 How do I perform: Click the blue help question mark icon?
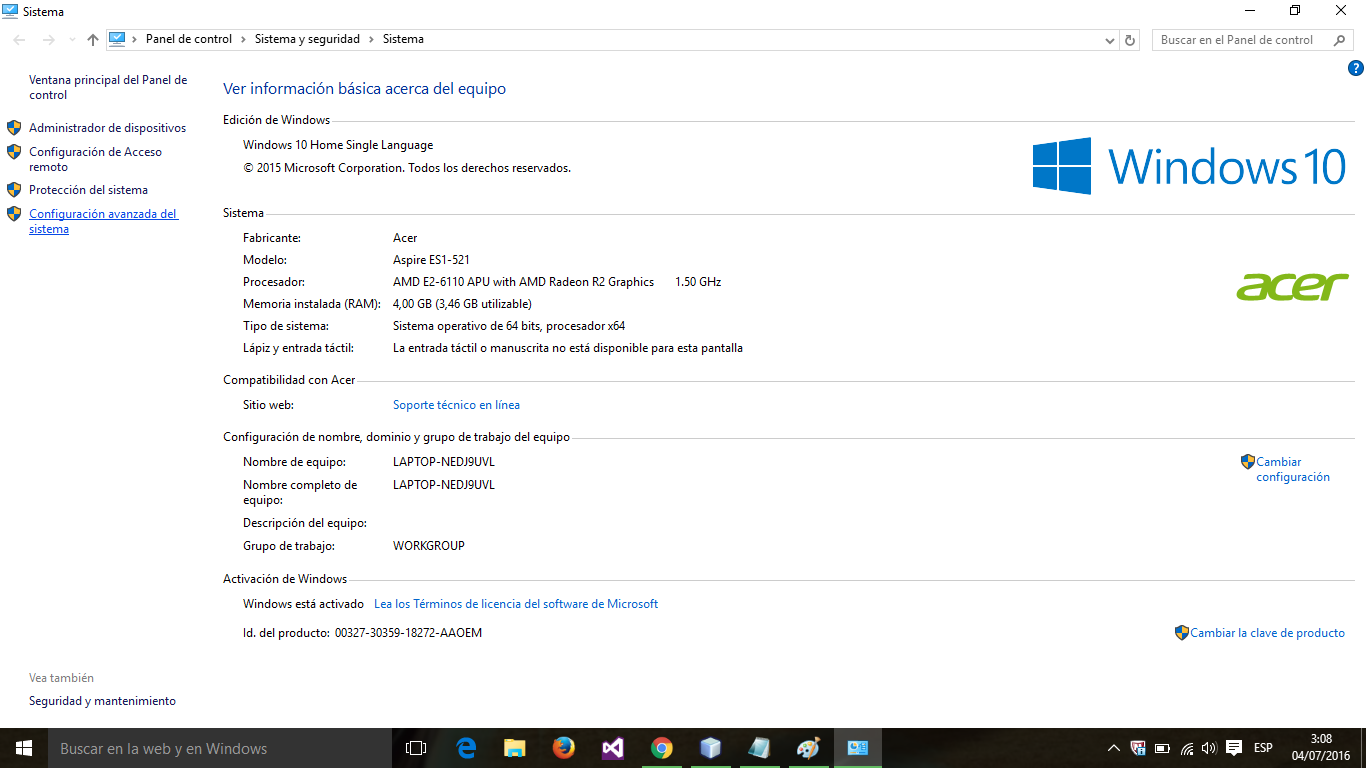click(x=1356, y=69)
